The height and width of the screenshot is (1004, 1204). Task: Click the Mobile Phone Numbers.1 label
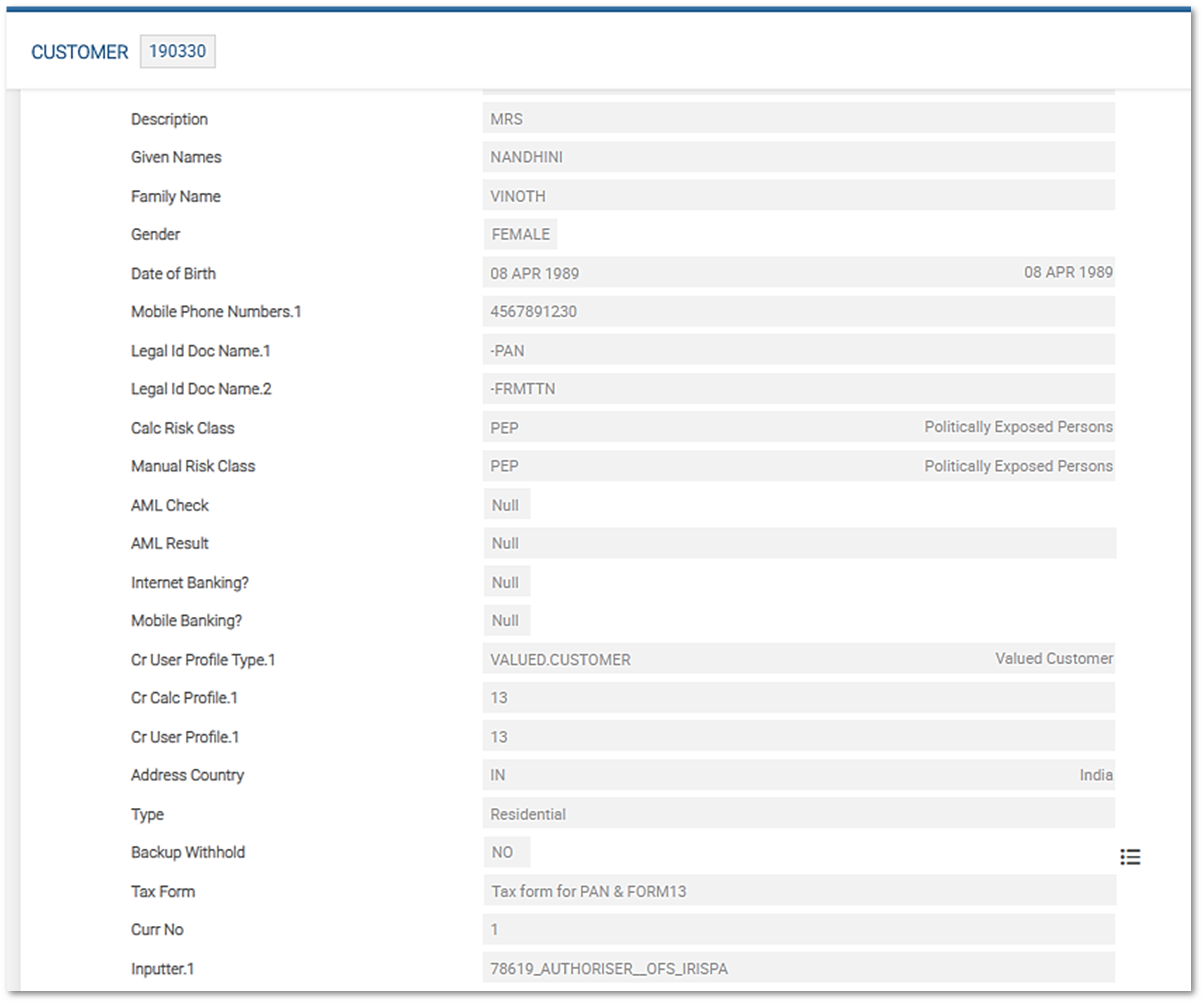click(216, 312)
